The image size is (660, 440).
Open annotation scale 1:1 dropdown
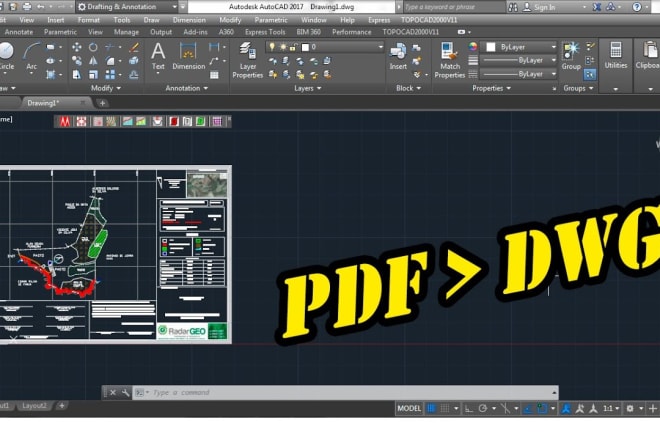611,408
